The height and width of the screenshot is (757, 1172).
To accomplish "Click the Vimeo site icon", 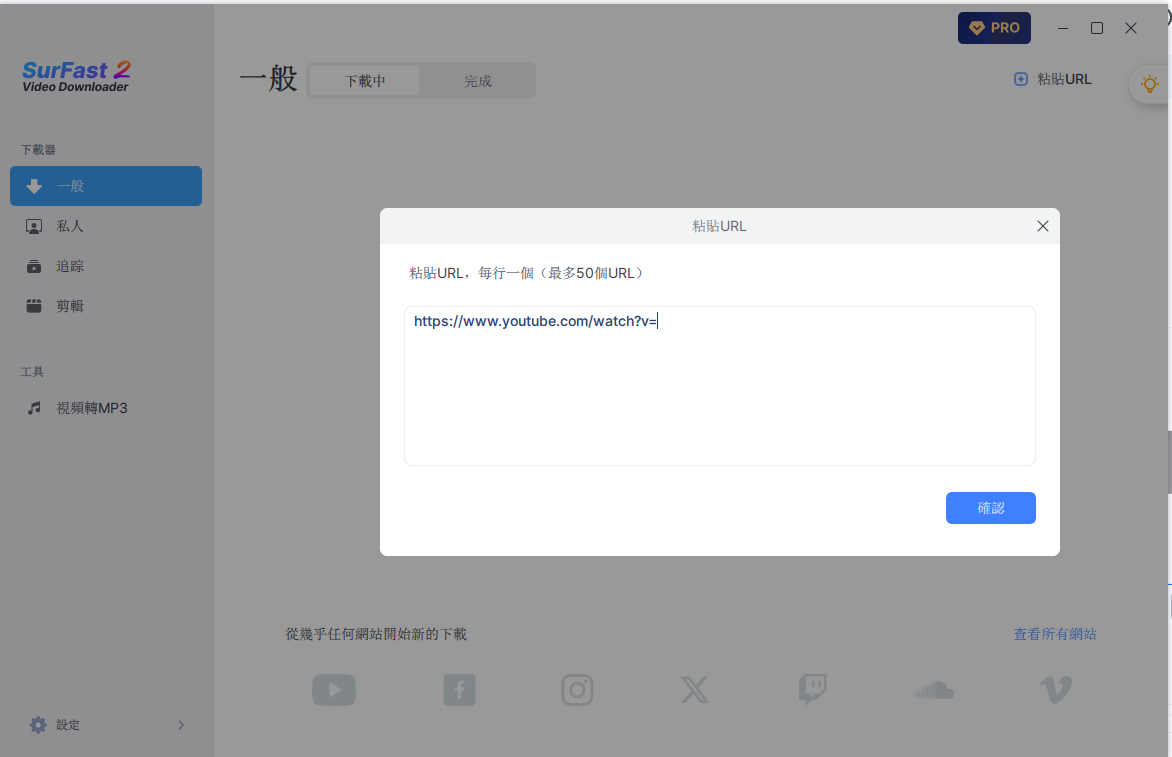I will [x=1056, y=690].
